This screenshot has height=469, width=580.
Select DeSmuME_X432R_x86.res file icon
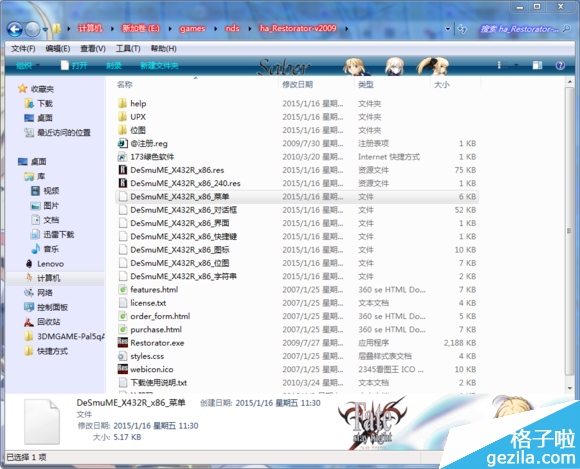pos(122,170)
